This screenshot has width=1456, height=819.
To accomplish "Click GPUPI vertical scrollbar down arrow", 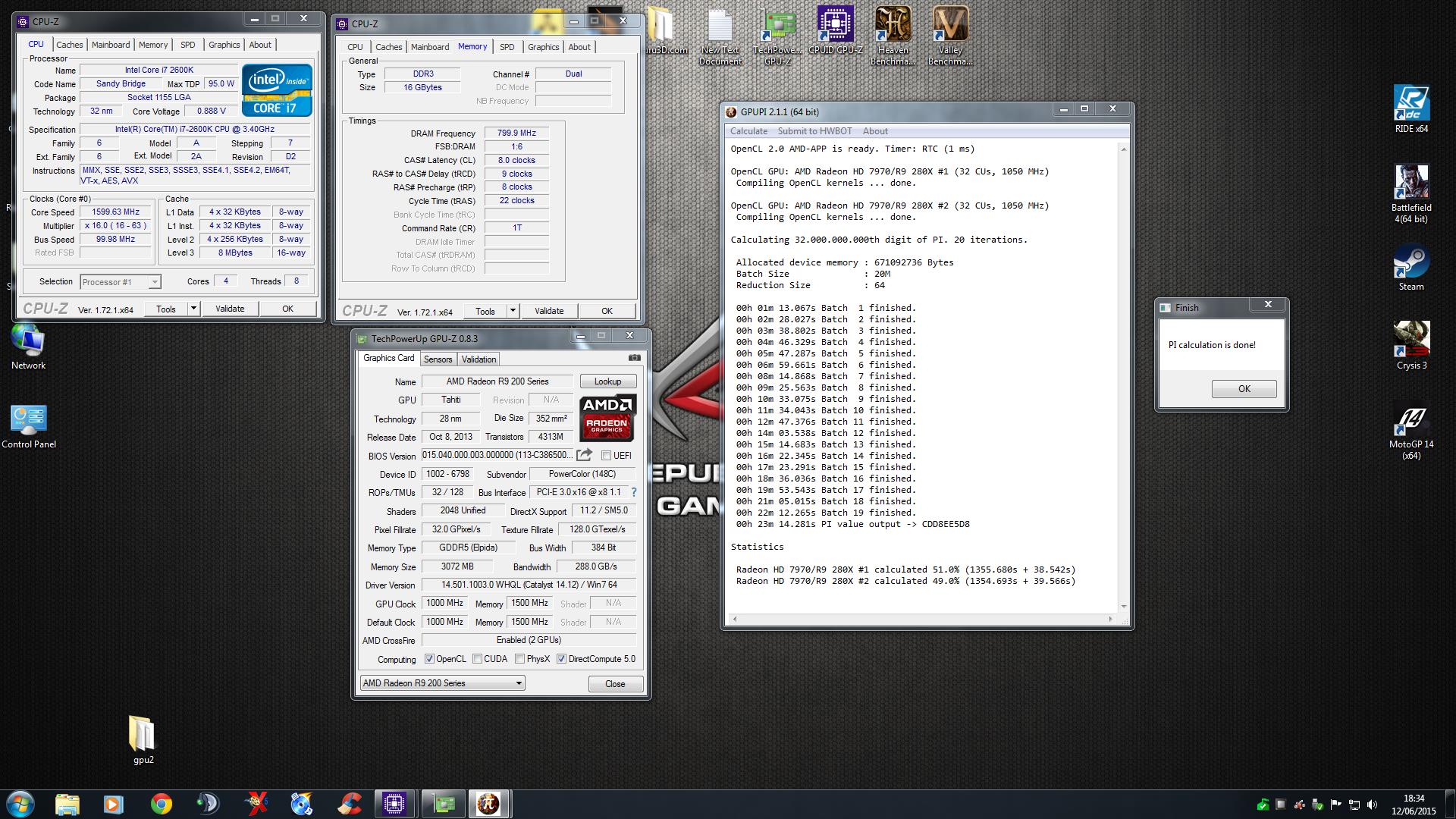I will (1123, 607).
